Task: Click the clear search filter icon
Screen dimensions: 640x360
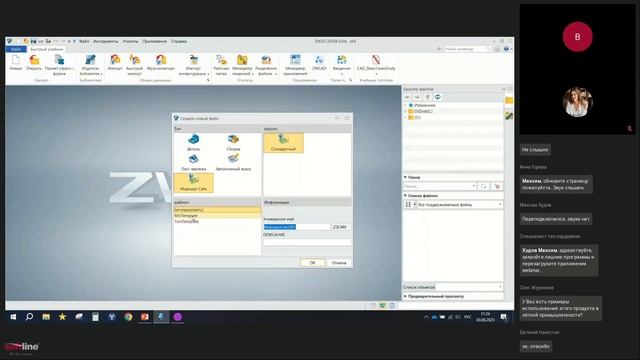Action: click(497, 186)
